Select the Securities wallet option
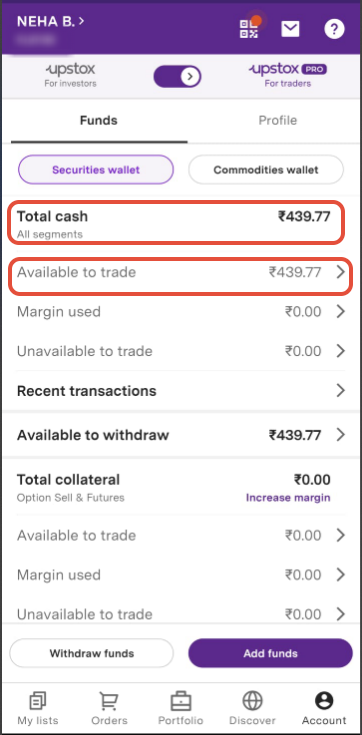The image size is (362, 735). (96, 170)
